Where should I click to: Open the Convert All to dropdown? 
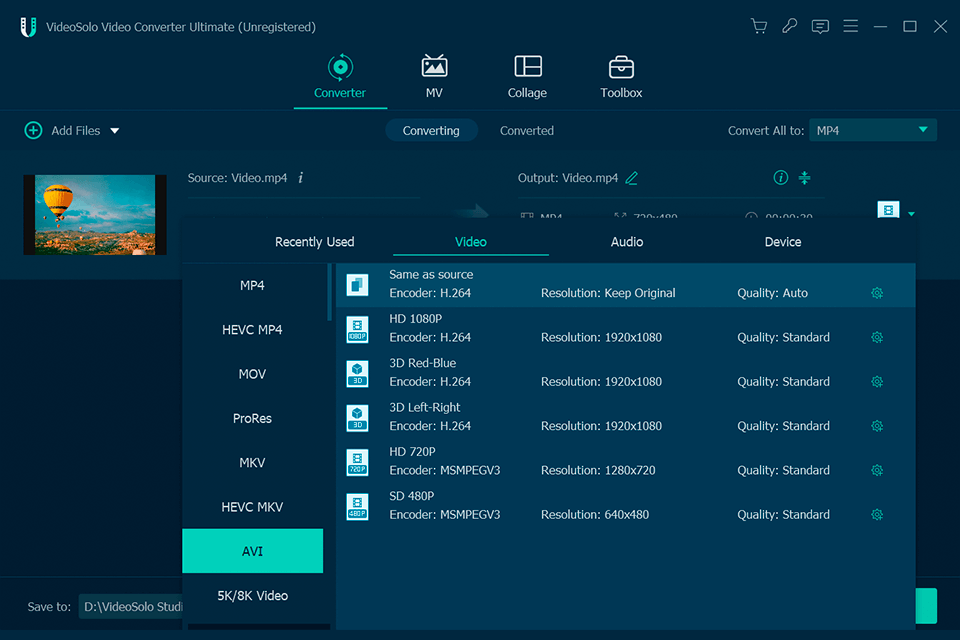tap(872, 129)
